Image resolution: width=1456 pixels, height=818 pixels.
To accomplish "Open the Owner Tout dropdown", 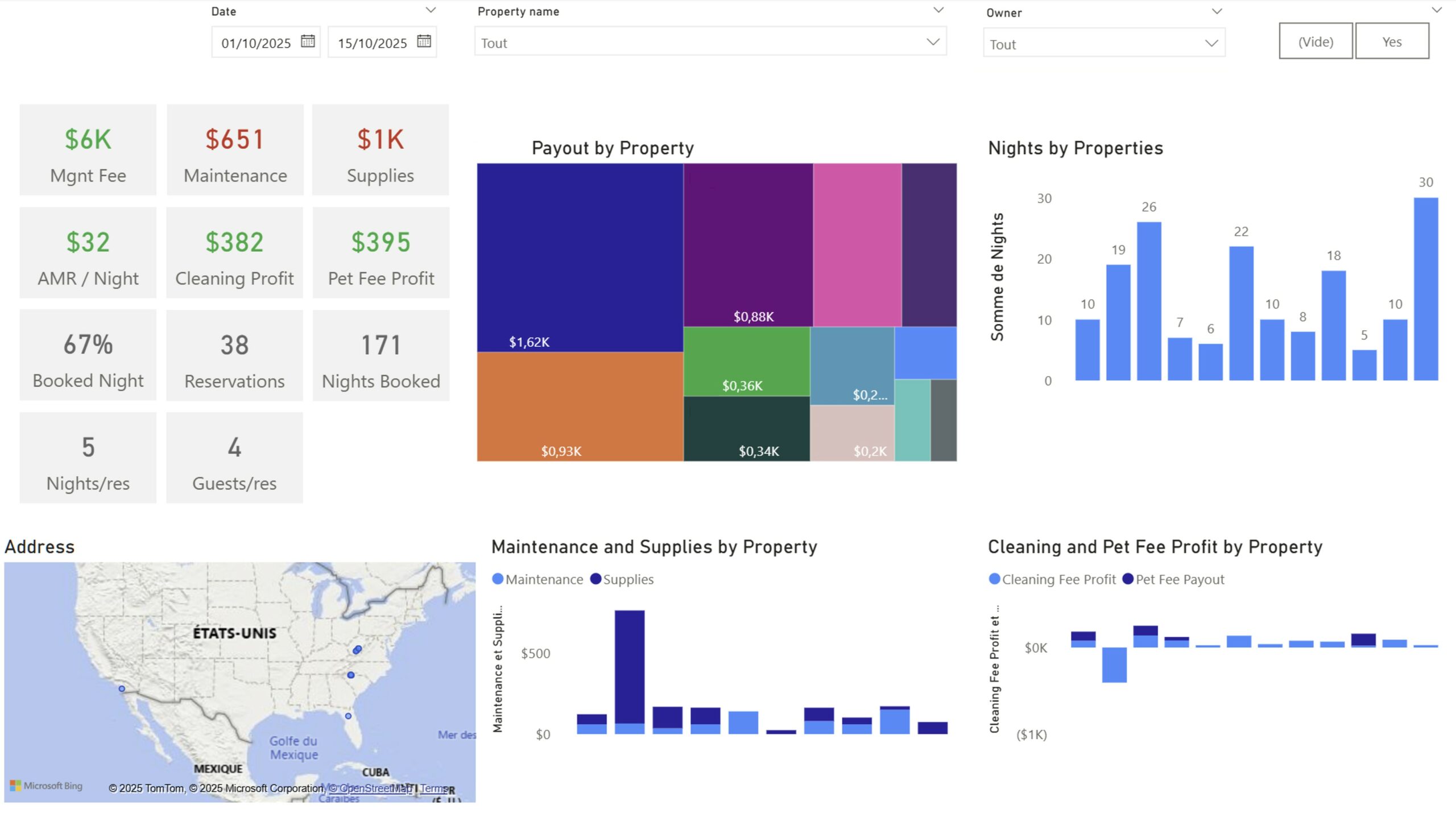I will pyautogui.click(x=1104, y=43).
